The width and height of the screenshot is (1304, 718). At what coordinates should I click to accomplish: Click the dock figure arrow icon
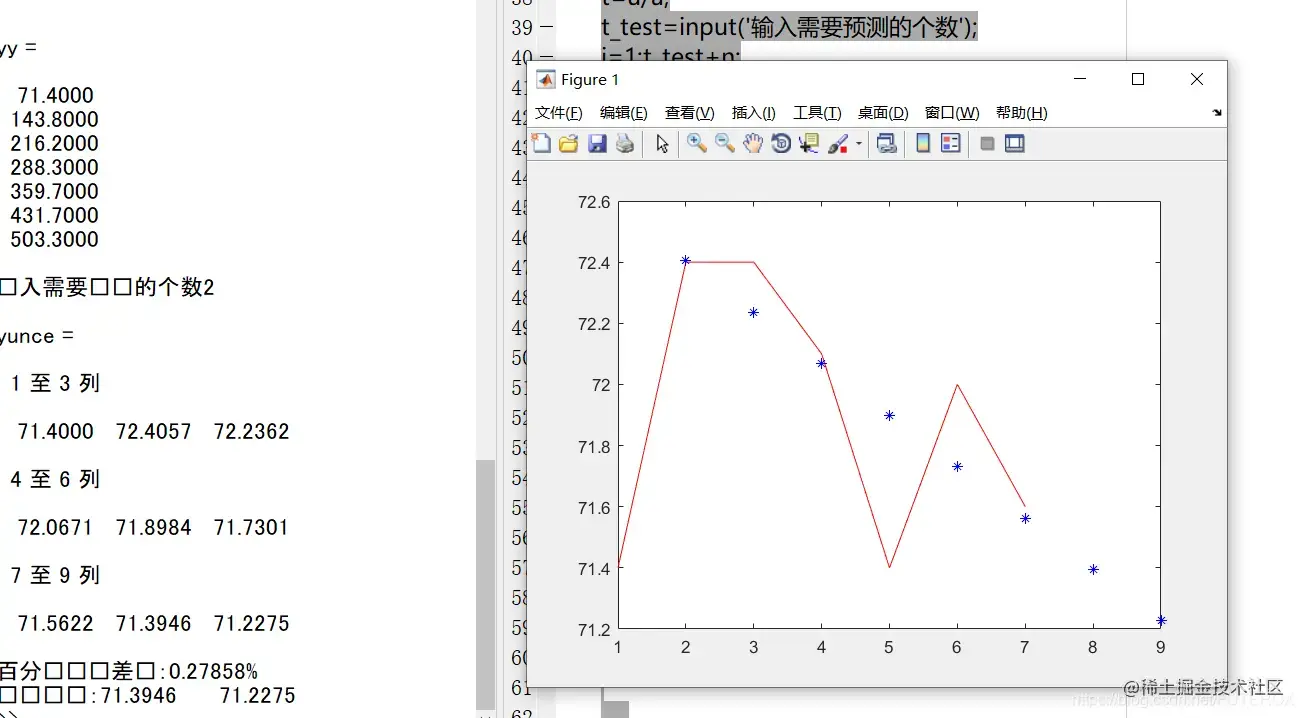(1217, 113)
